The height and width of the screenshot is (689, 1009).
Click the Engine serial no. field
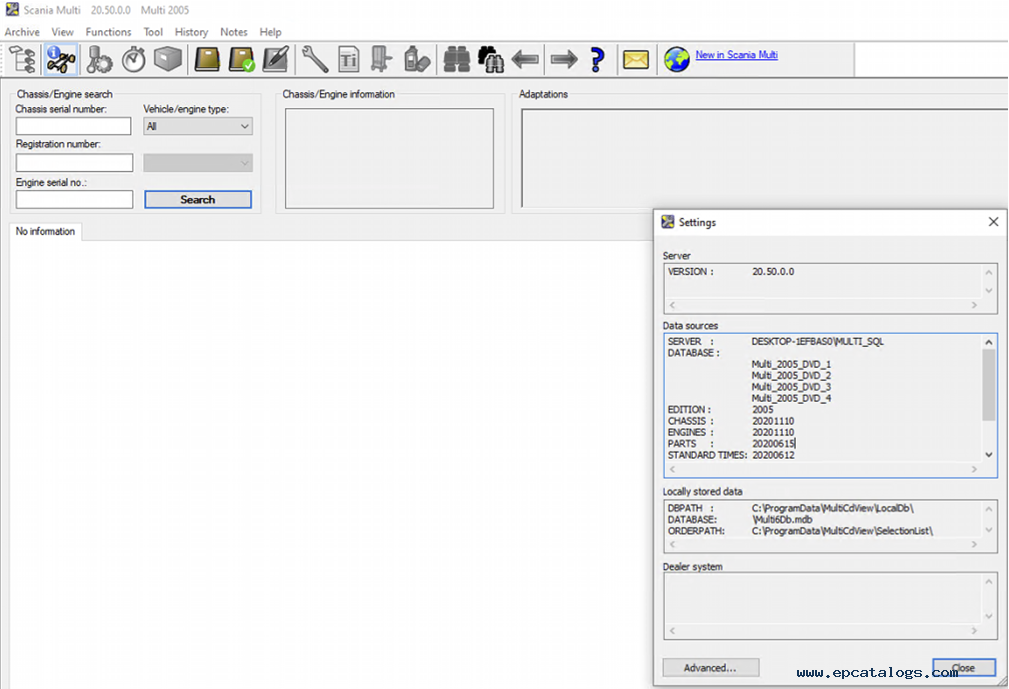point(75,199)
